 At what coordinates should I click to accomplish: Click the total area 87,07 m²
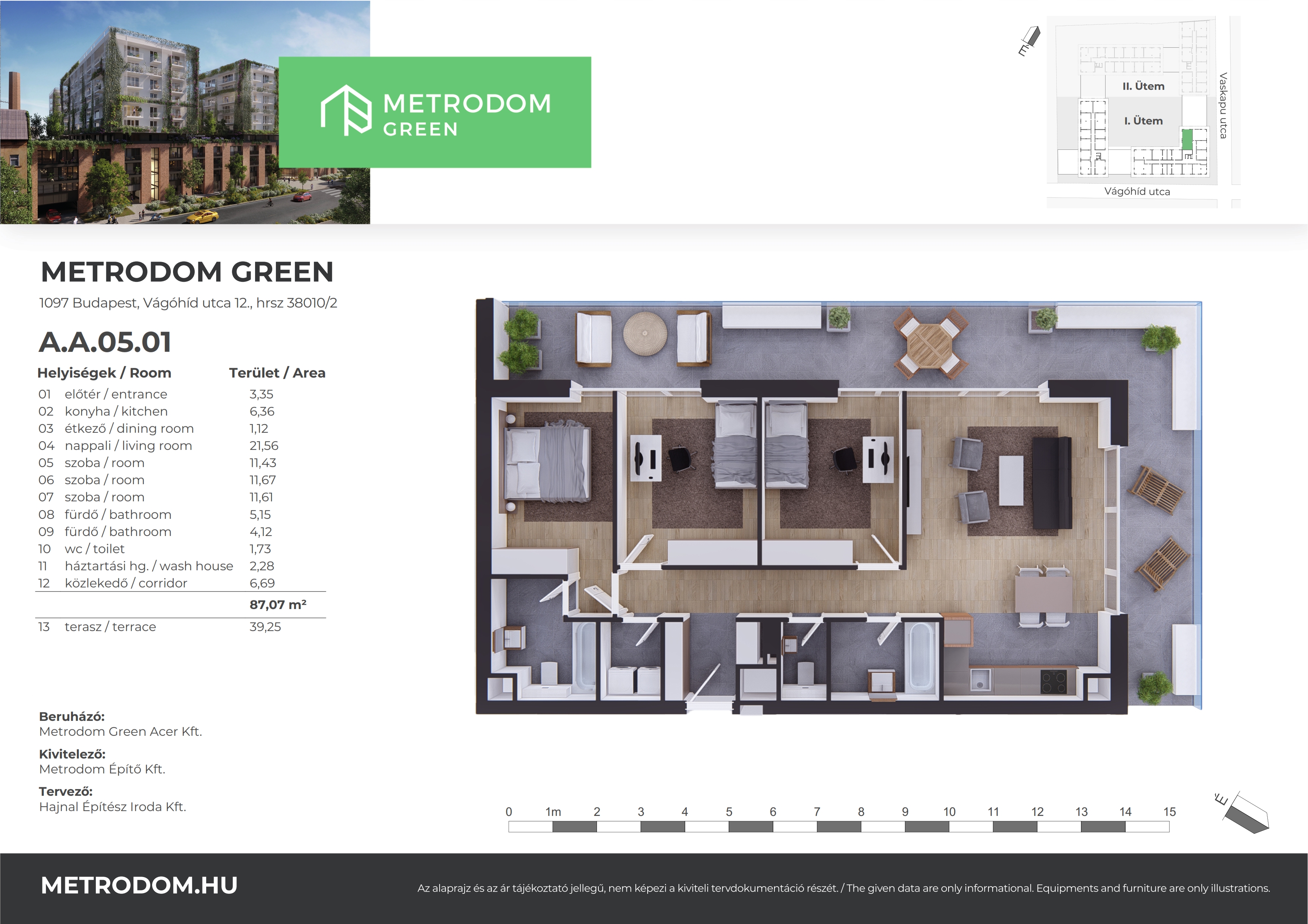tap(277, 605)
